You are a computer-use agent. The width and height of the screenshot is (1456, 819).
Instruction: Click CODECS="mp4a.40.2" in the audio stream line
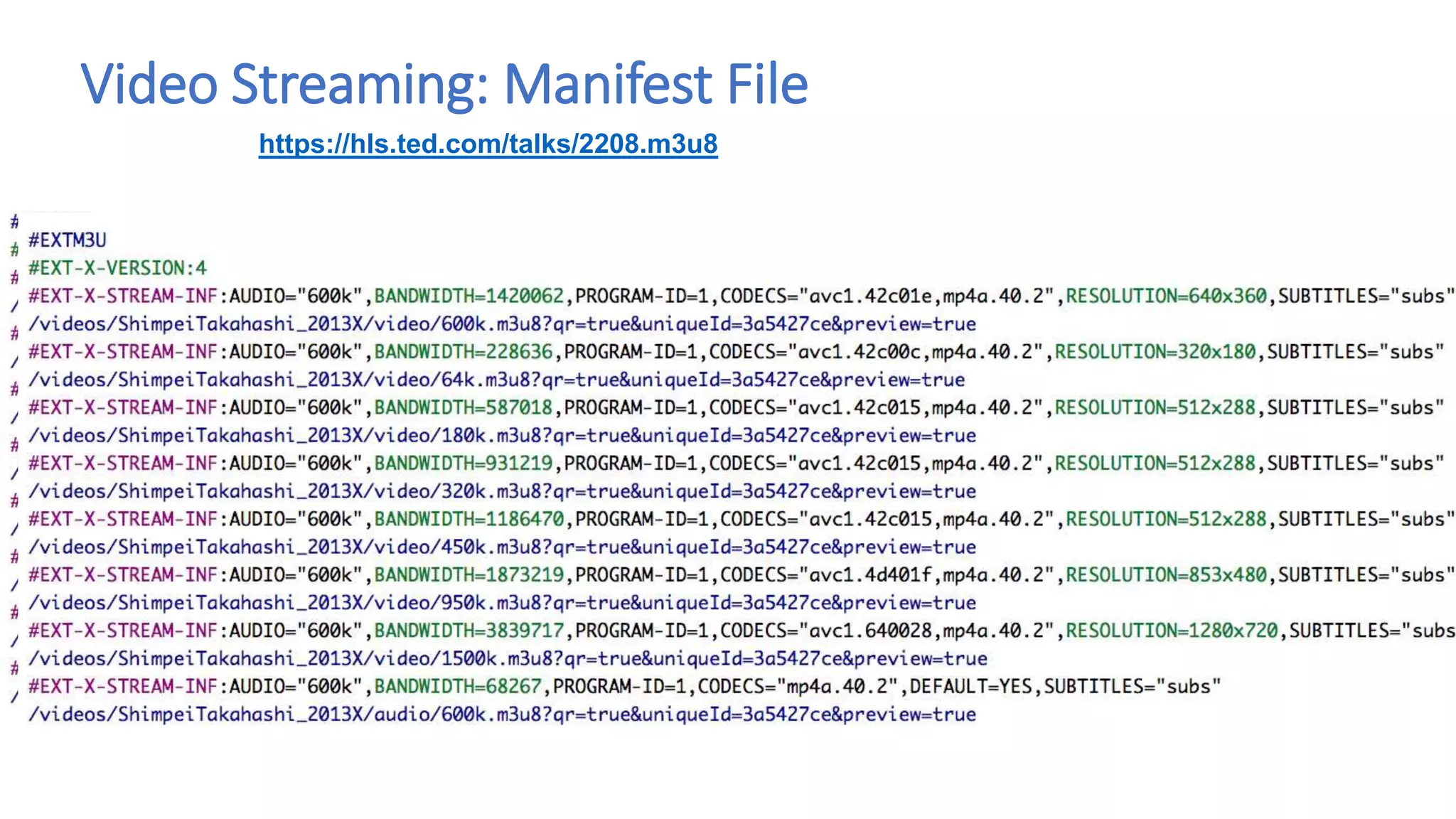tap(798, 687)
